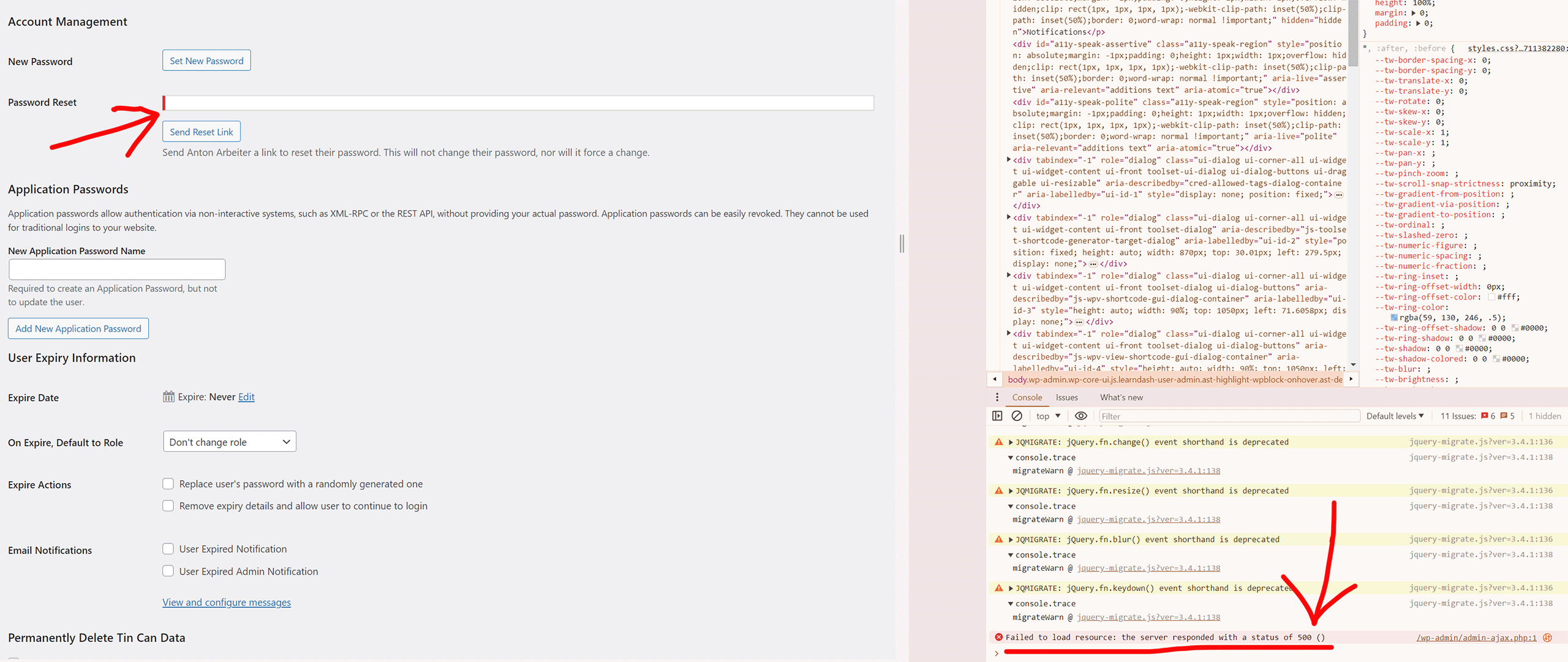Collapse console.trace under the change() warning
Image resolution: width=1568 pixels, height=662 pixels.
click(1011, 457)
